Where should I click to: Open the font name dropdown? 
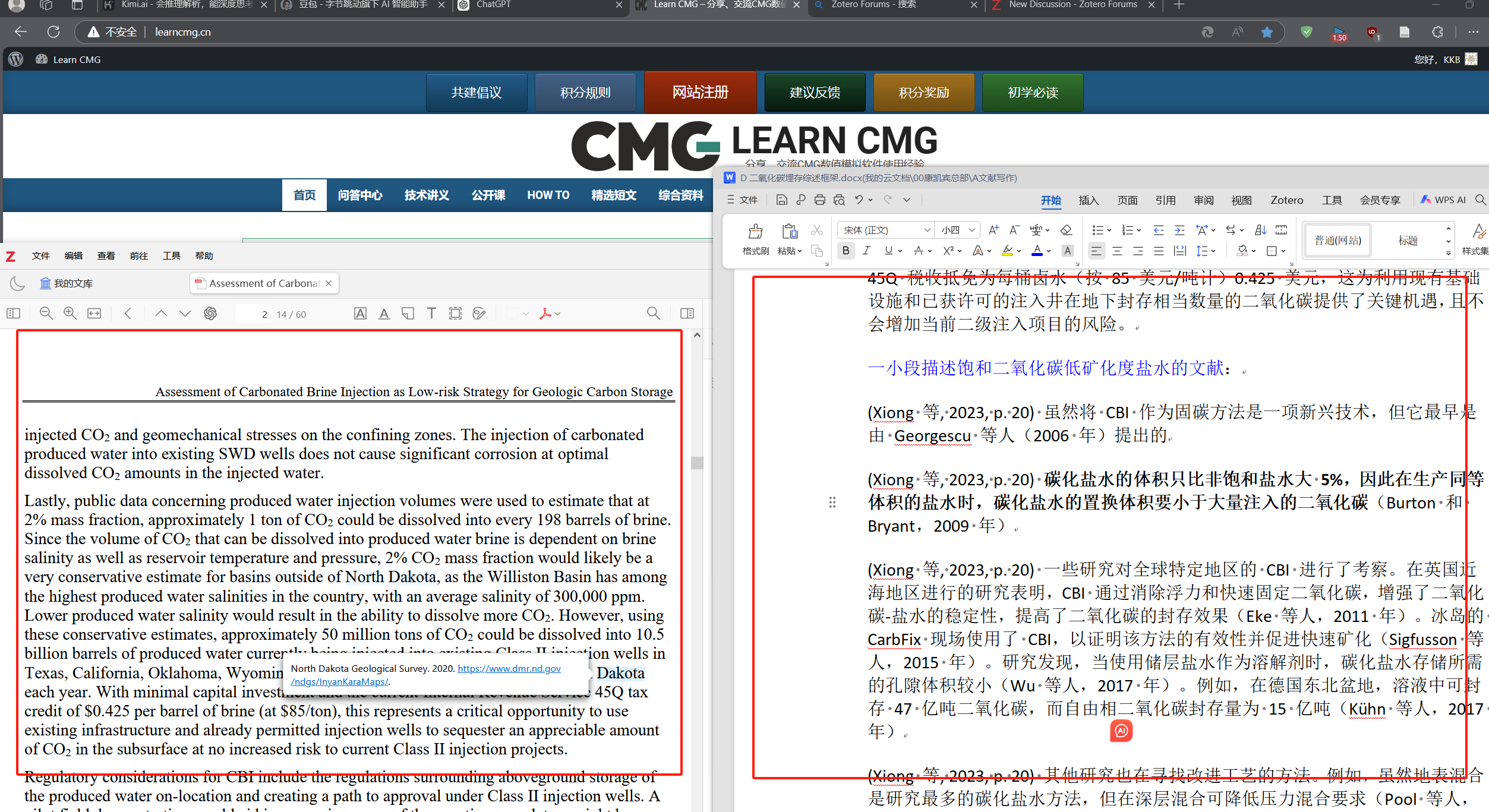pyautogui.click(x=926, y=230)
